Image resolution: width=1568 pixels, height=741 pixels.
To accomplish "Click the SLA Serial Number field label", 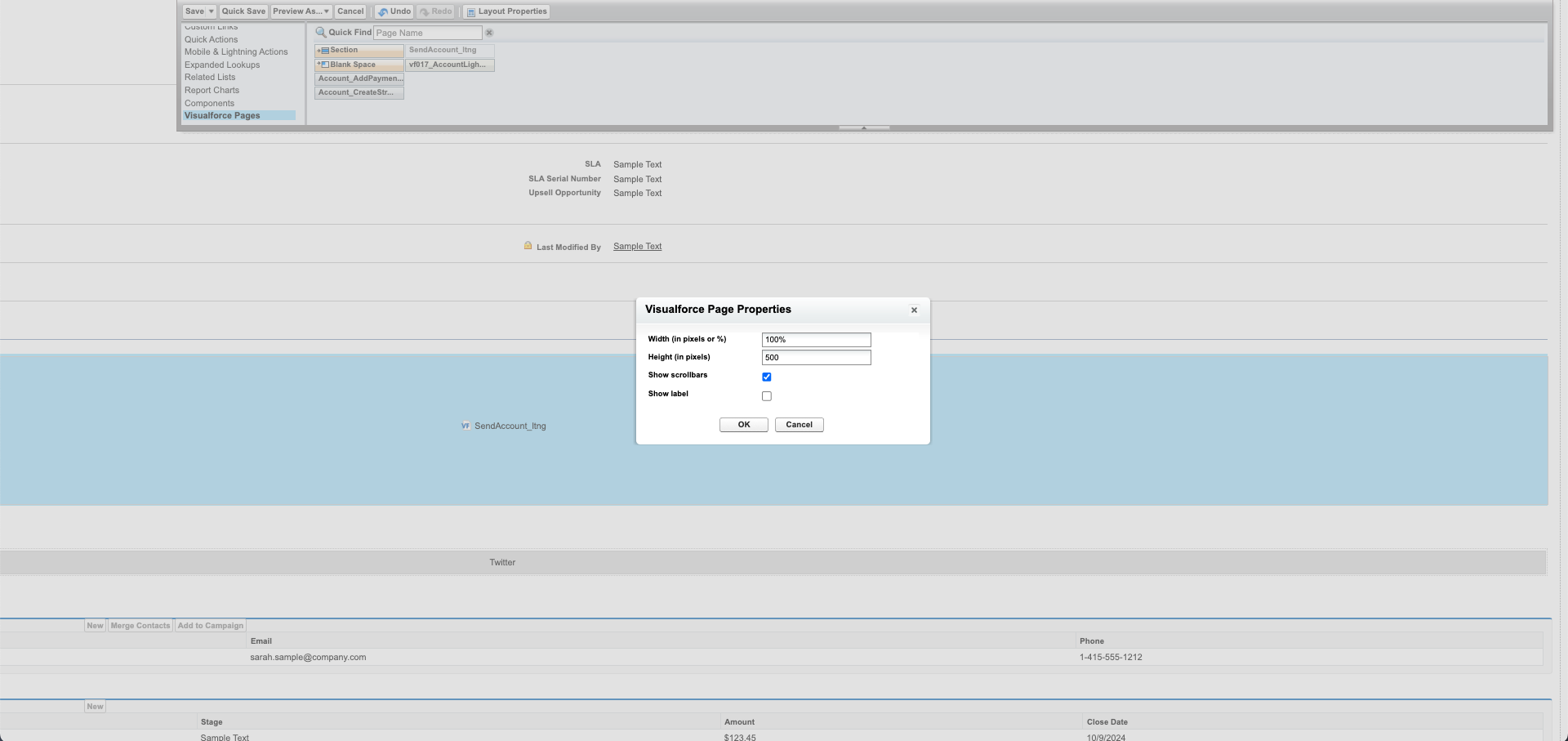I will [564, 179].
